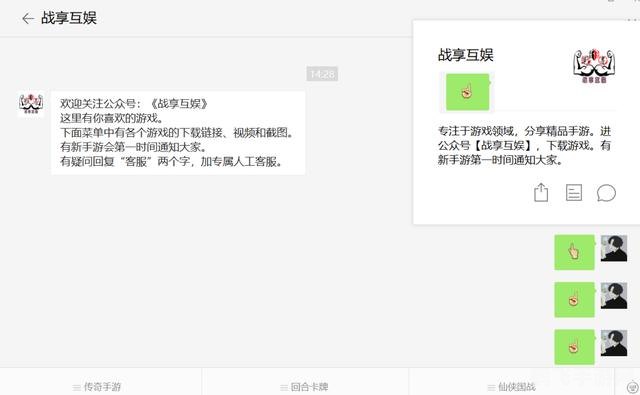Click the pointing-finger emoji inside the profile card
640x395 pixels.
point(468,92)
